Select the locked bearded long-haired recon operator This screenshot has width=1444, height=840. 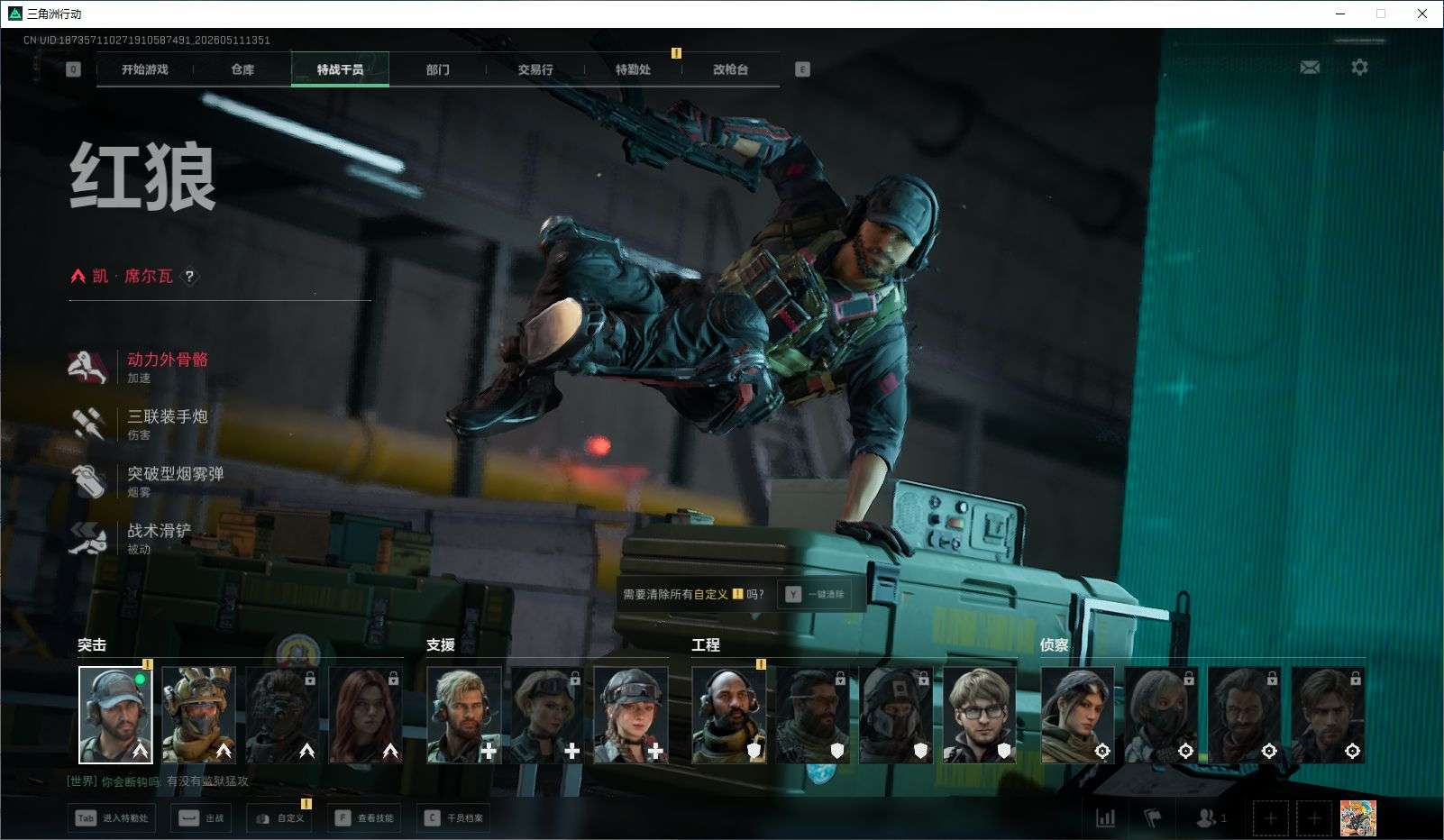point(1244,715)
